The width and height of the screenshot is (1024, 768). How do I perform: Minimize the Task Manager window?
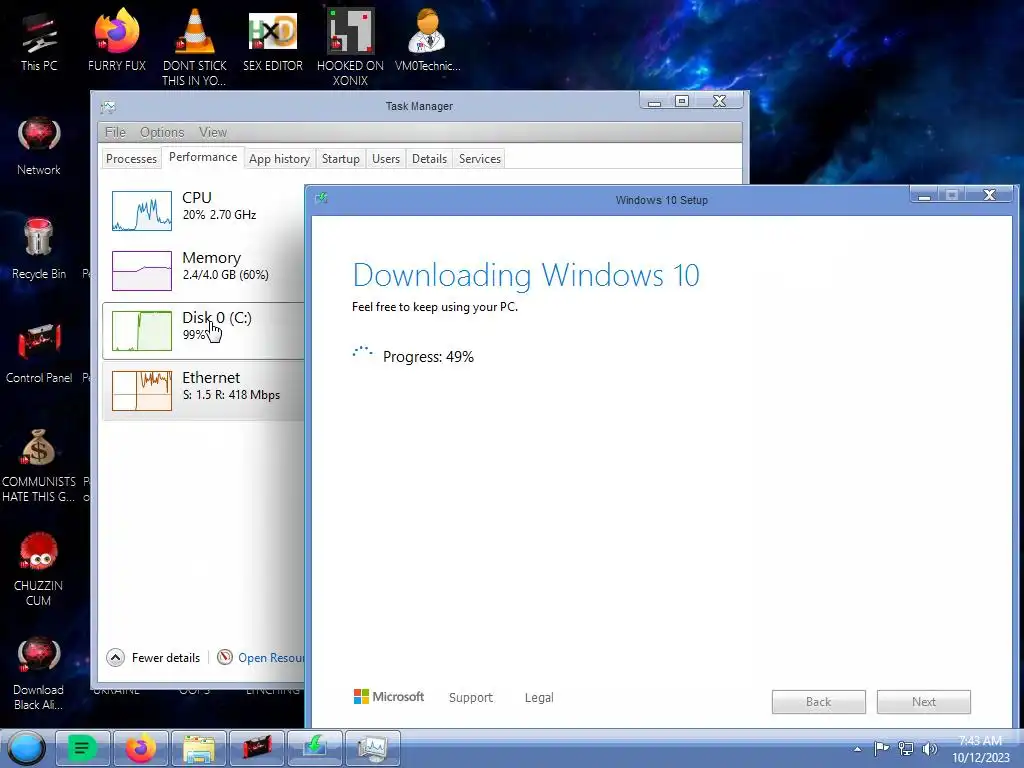click(x=654, y=101)
